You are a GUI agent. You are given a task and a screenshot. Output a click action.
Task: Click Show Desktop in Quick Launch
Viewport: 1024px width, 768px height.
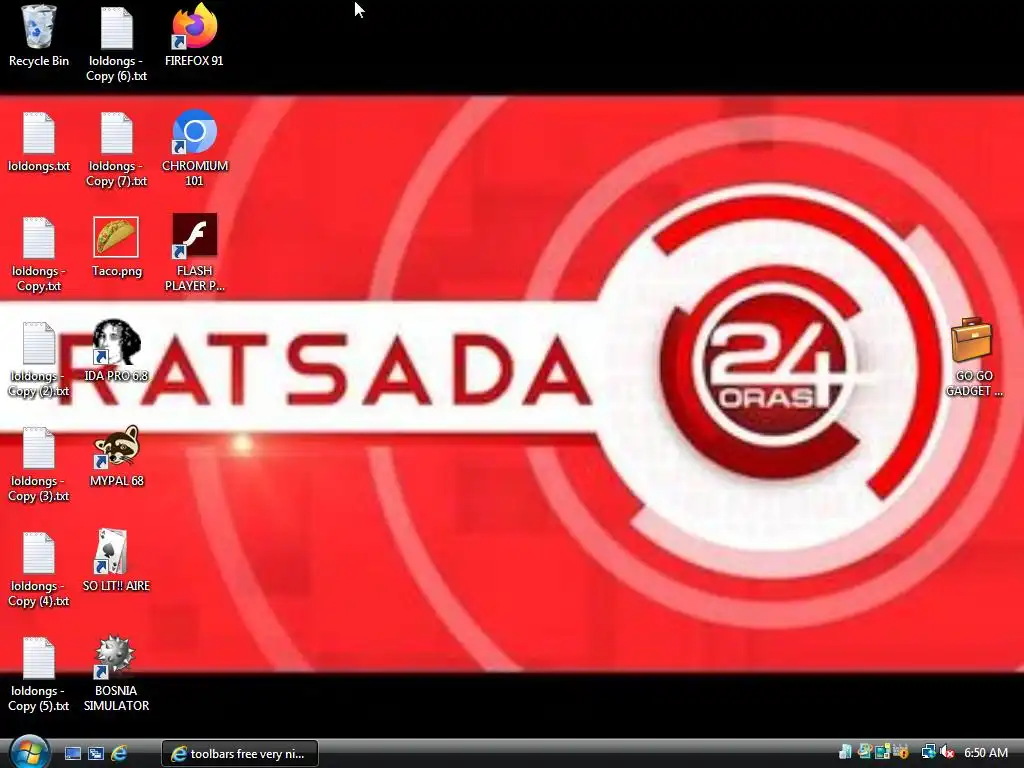(x=72, y=754)
